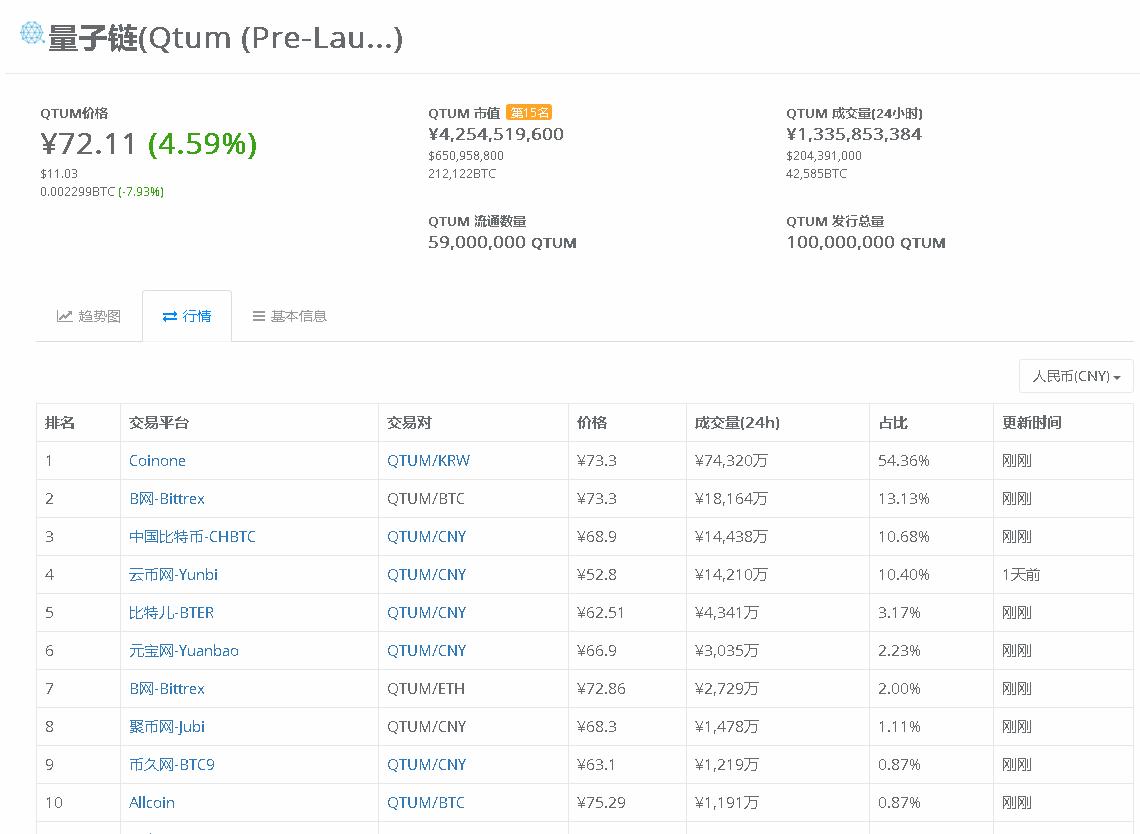
Task: Click QTUM/CNY pair in the BTER row
Action: (x=426, y=612)
